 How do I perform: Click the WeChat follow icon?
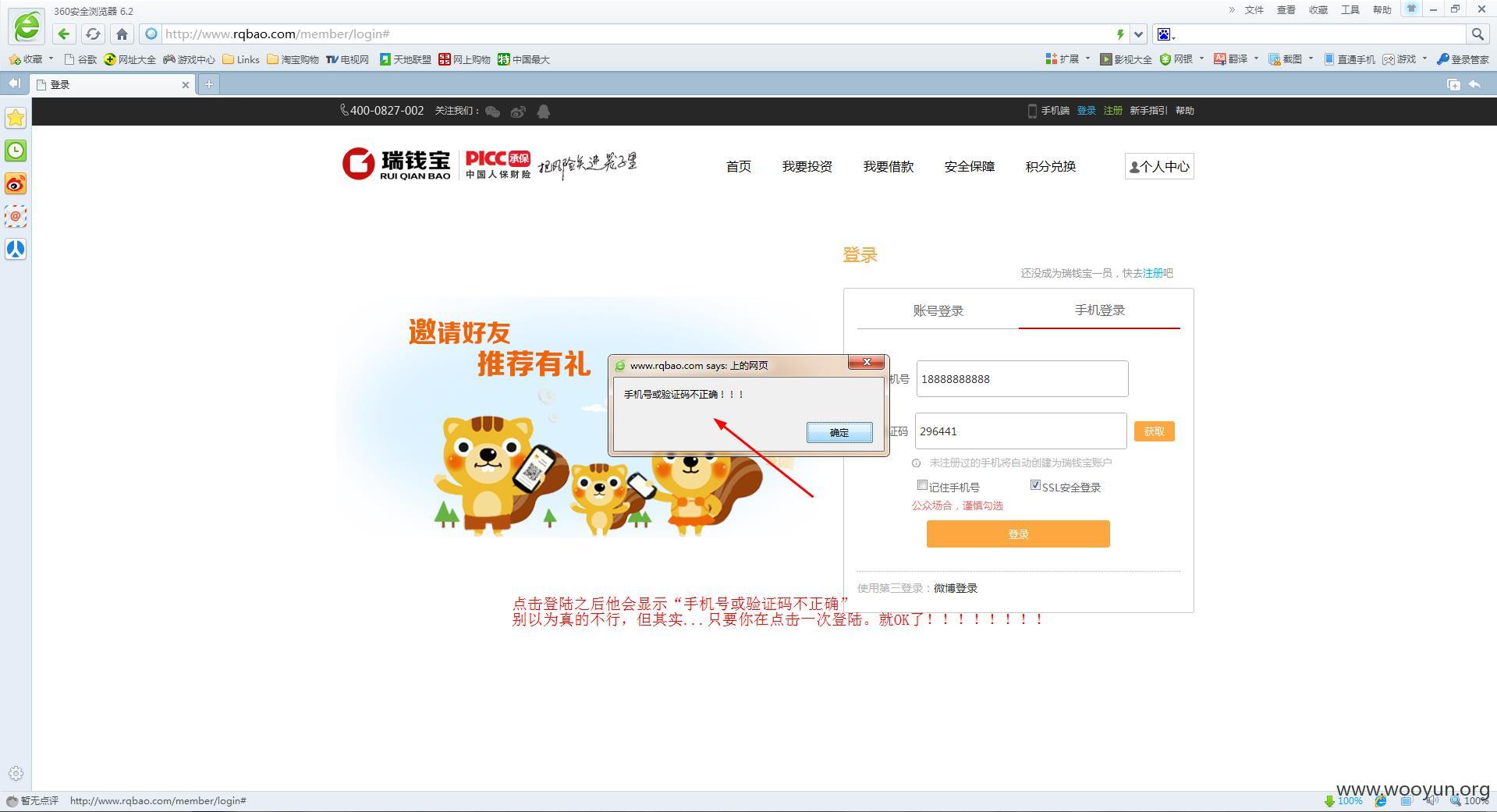click(x=492, y=112)
